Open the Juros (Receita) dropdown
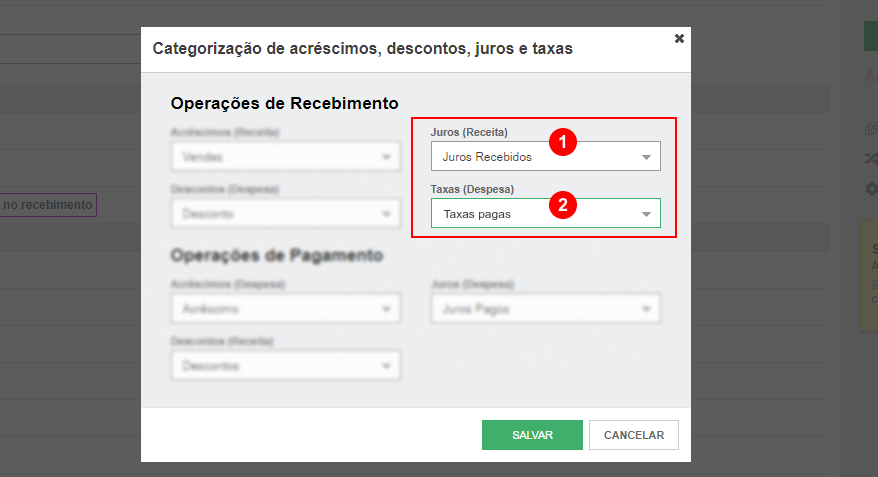Screen dimensions: 878x477 coord(545,156)
